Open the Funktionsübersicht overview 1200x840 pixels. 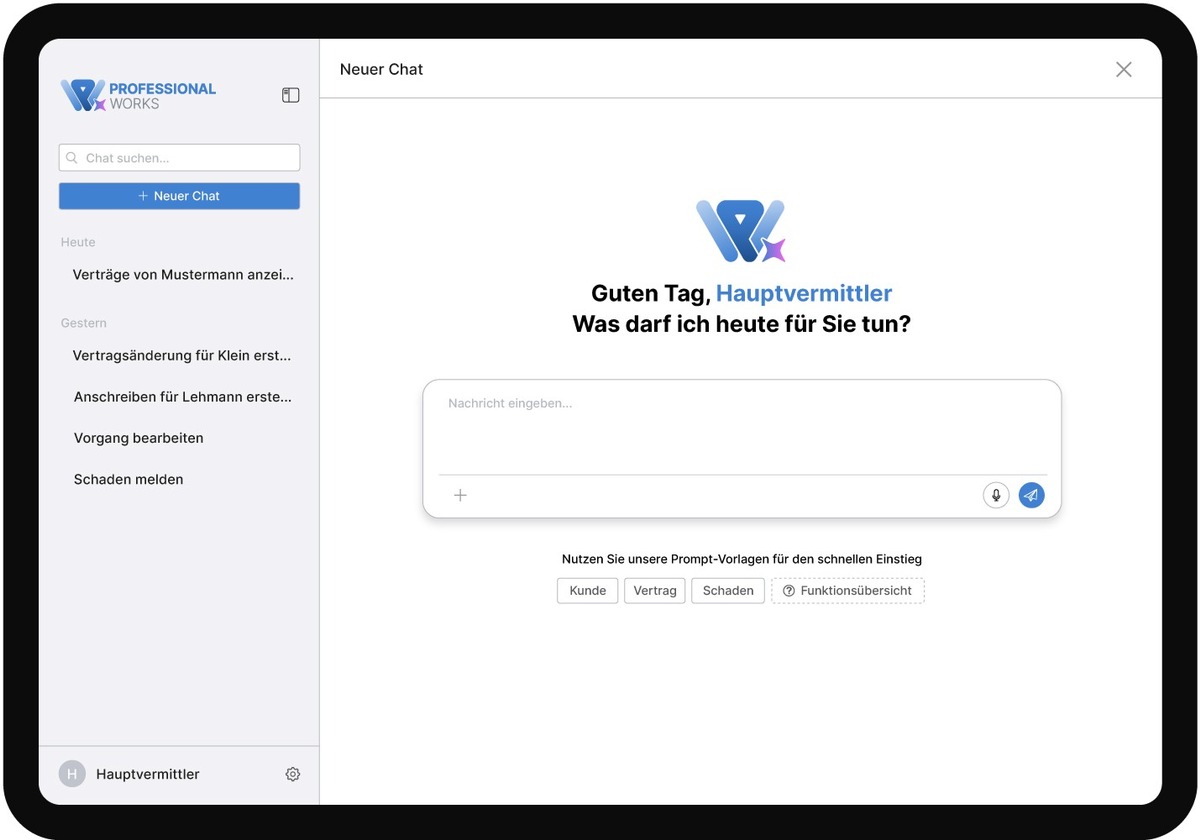[x=847, y=591]
